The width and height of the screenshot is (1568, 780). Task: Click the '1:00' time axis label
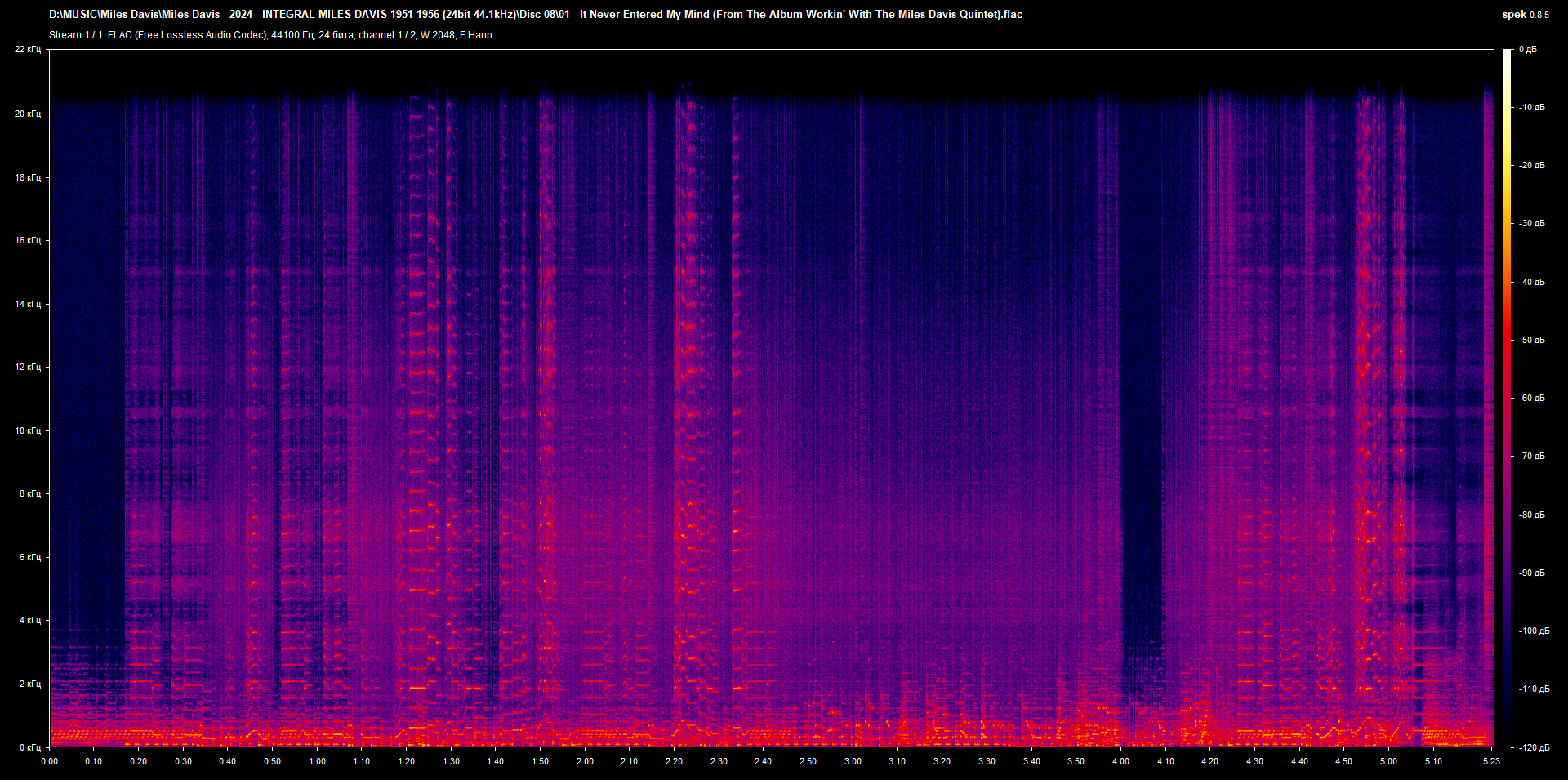click(x=317, y=761)
